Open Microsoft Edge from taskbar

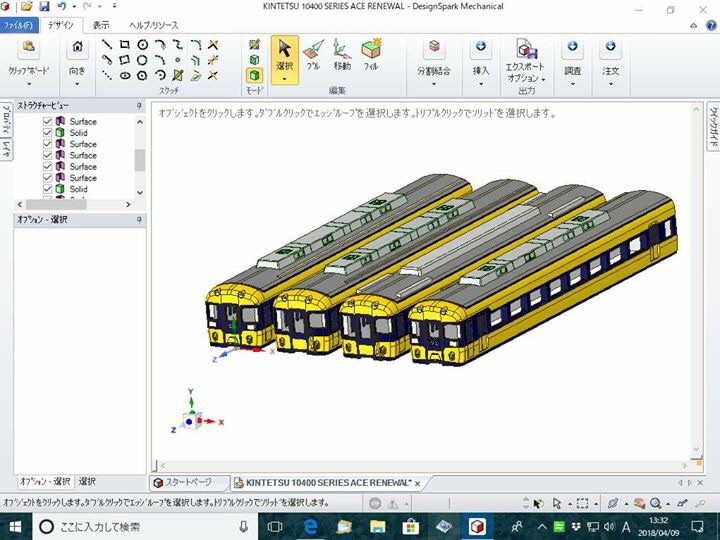(311, 526)
